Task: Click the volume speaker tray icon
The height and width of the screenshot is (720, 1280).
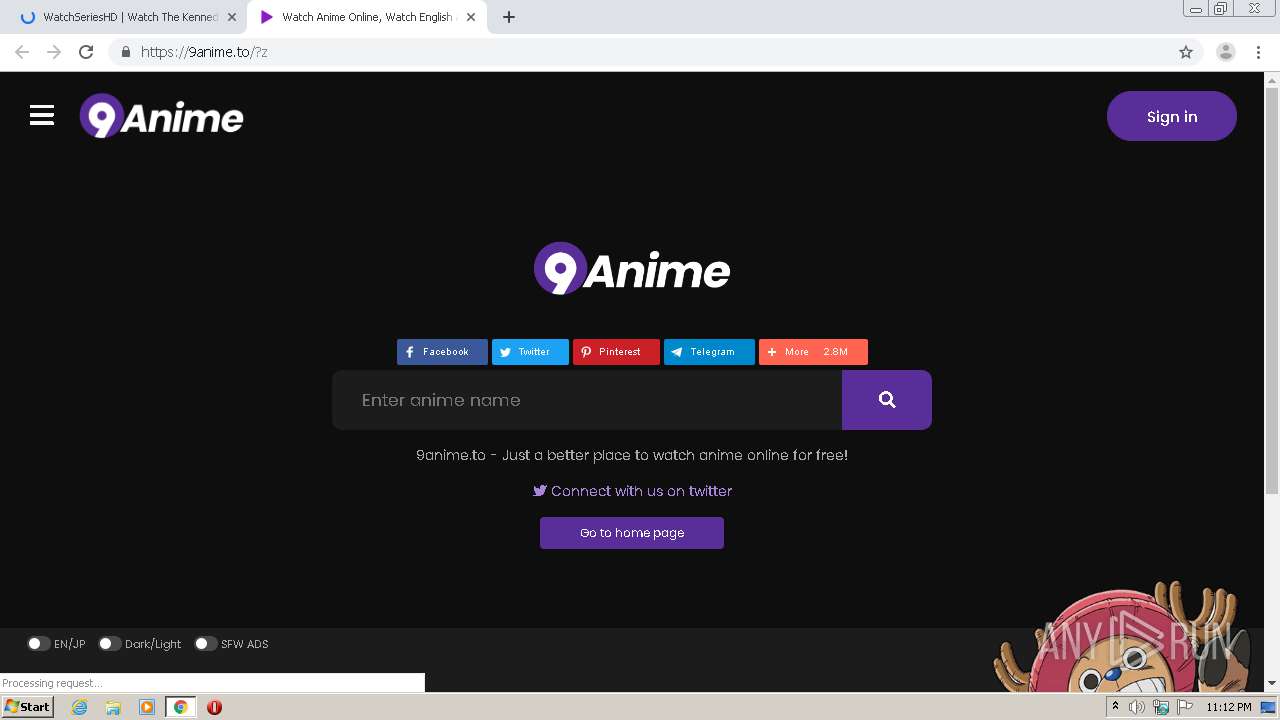Action: pos(1137,707)
